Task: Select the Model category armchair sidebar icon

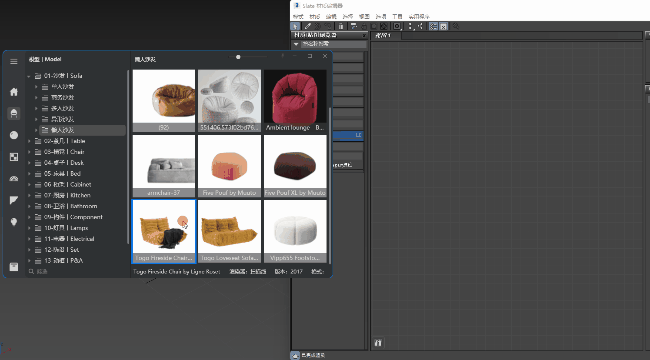Action: tap(14, 113)
